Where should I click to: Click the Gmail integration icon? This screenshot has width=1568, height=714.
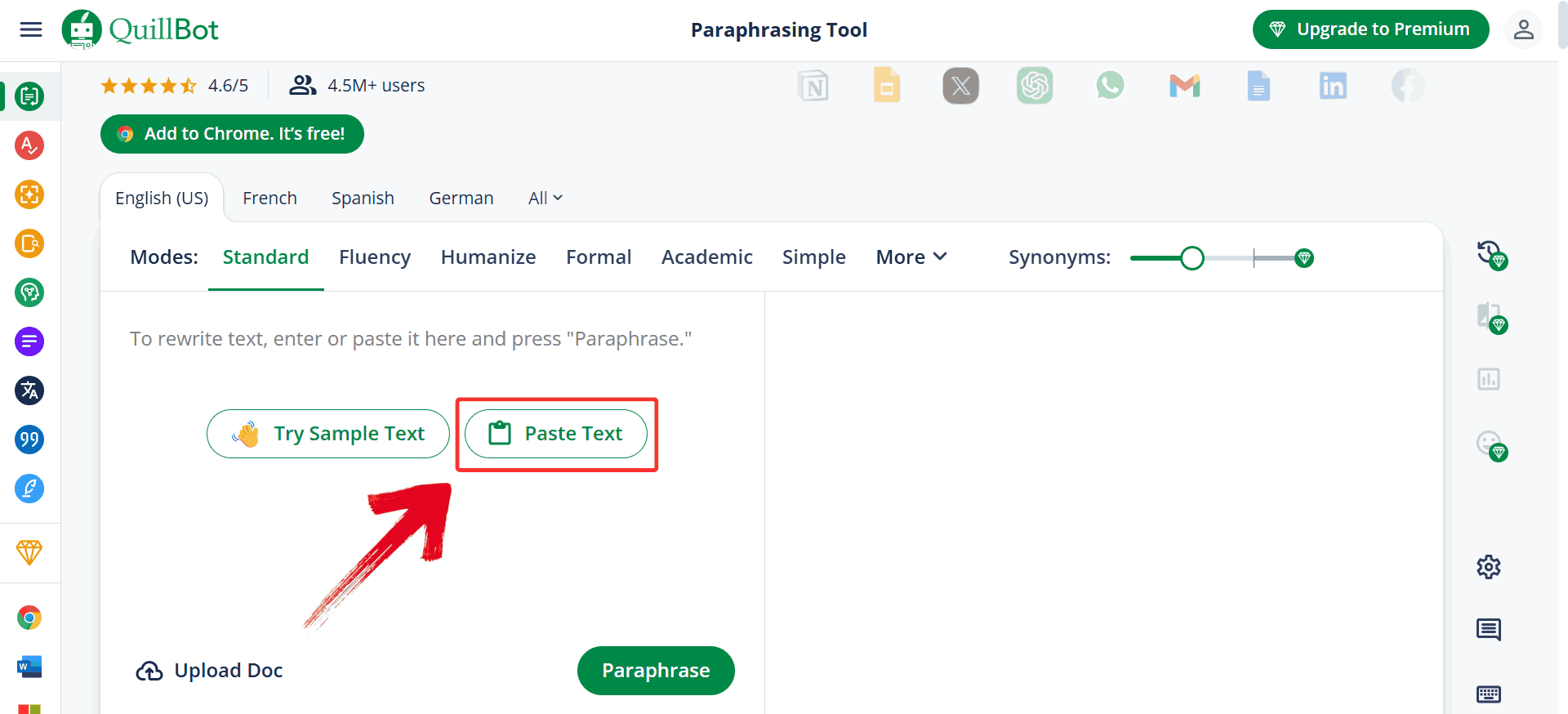[x=1184, y=86]
